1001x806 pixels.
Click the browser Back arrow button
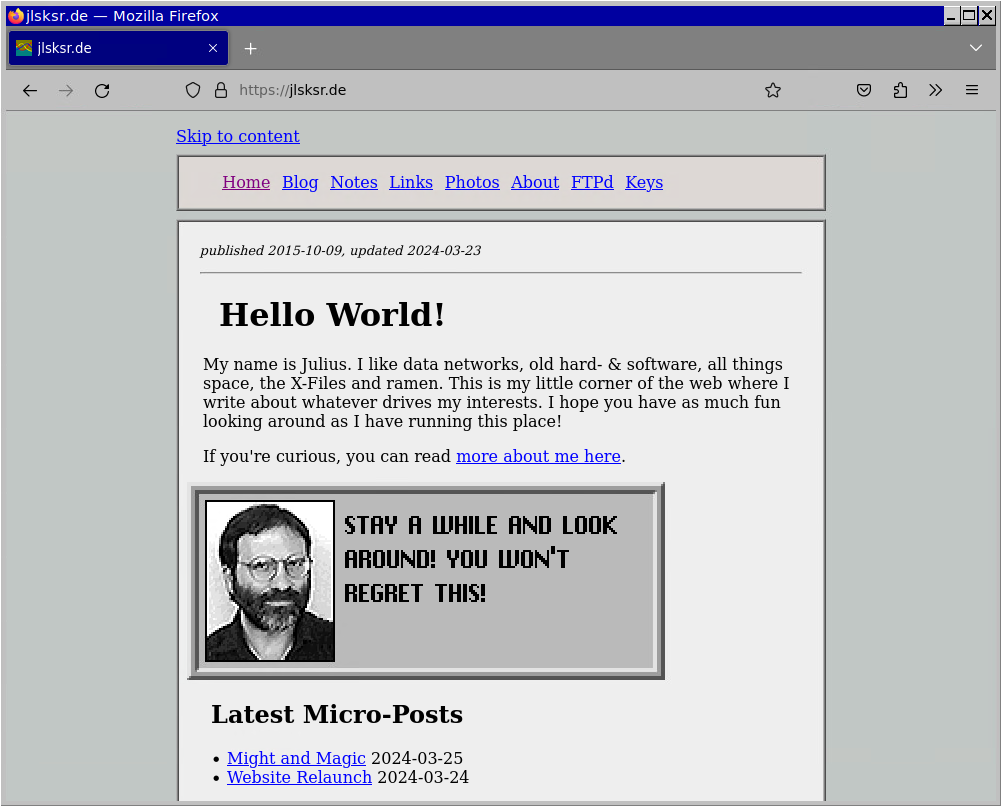click(30, 90)
